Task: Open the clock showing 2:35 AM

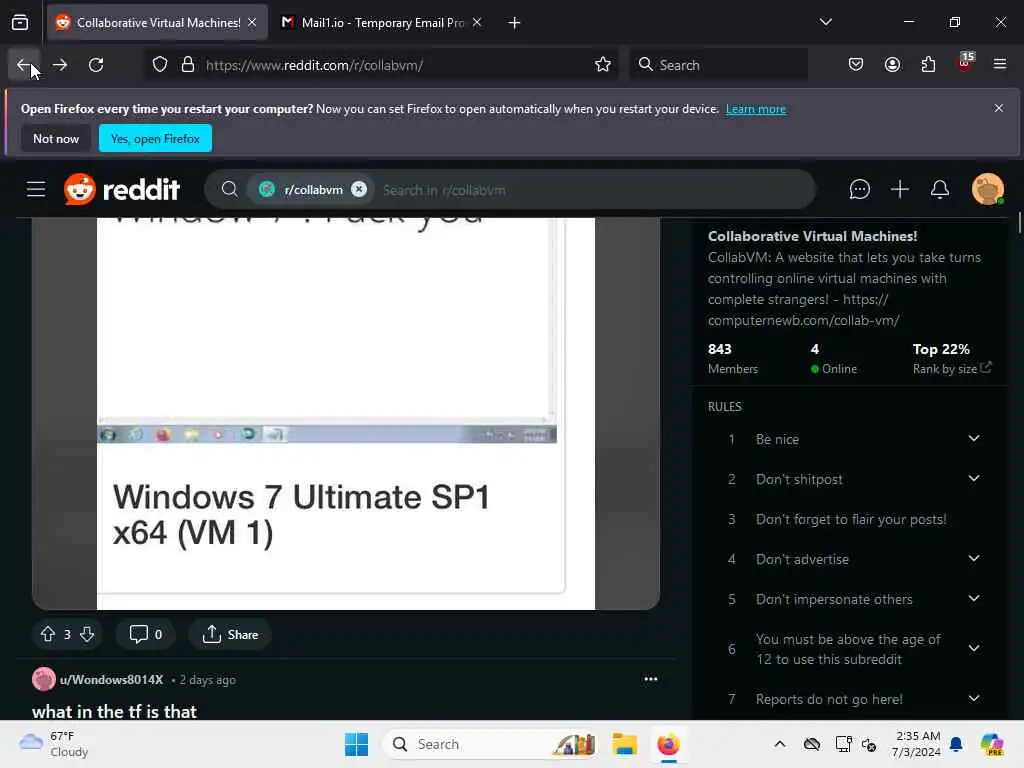Action: coord(918,744)
